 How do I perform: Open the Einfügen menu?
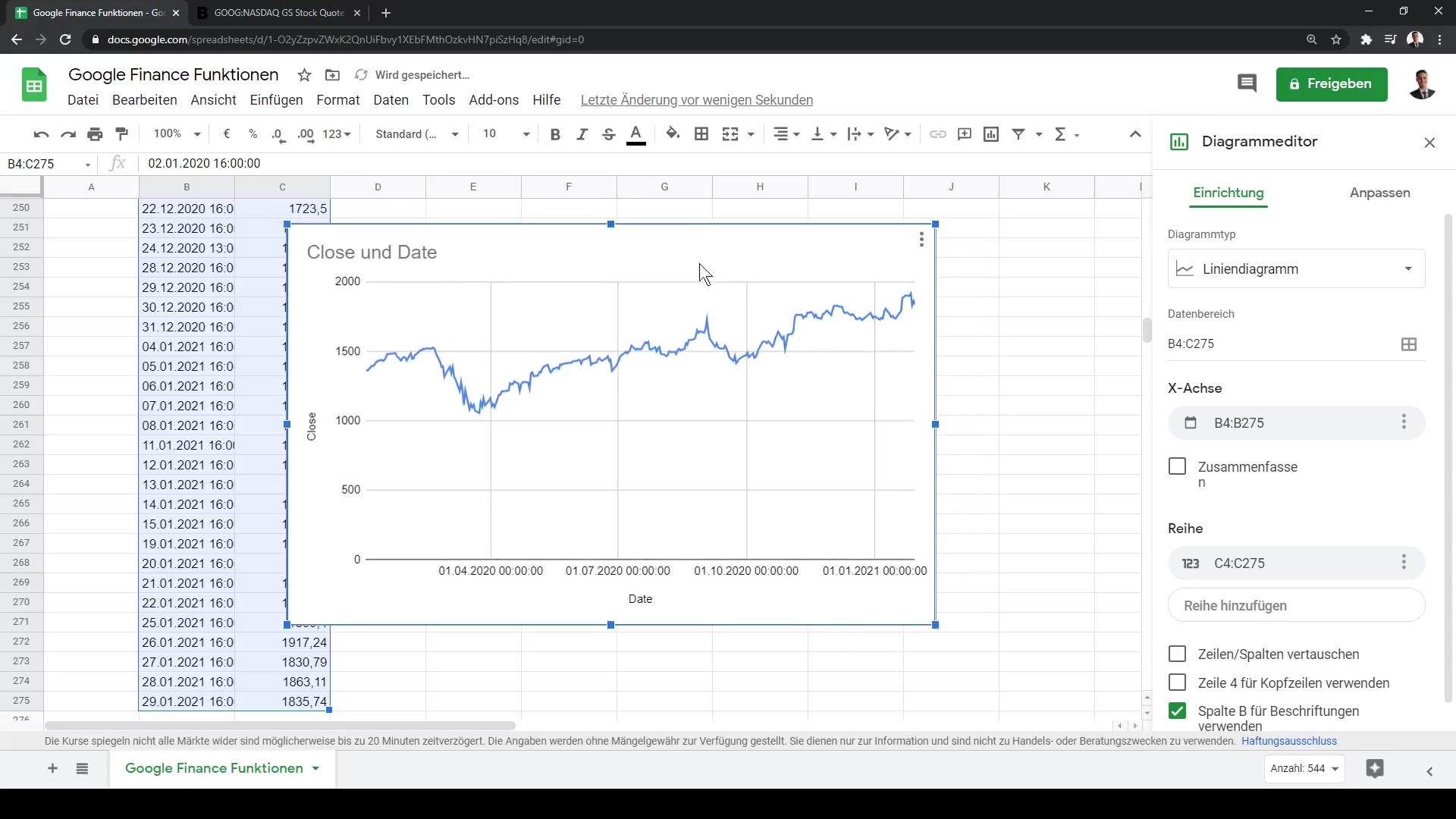click(276, 100)
